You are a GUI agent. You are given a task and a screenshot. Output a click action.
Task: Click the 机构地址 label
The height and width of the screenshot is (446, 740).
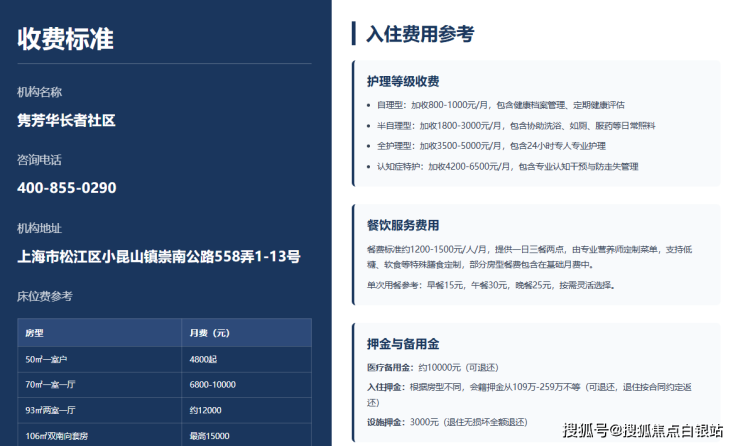pyautogui.click(x=40, y=228)
